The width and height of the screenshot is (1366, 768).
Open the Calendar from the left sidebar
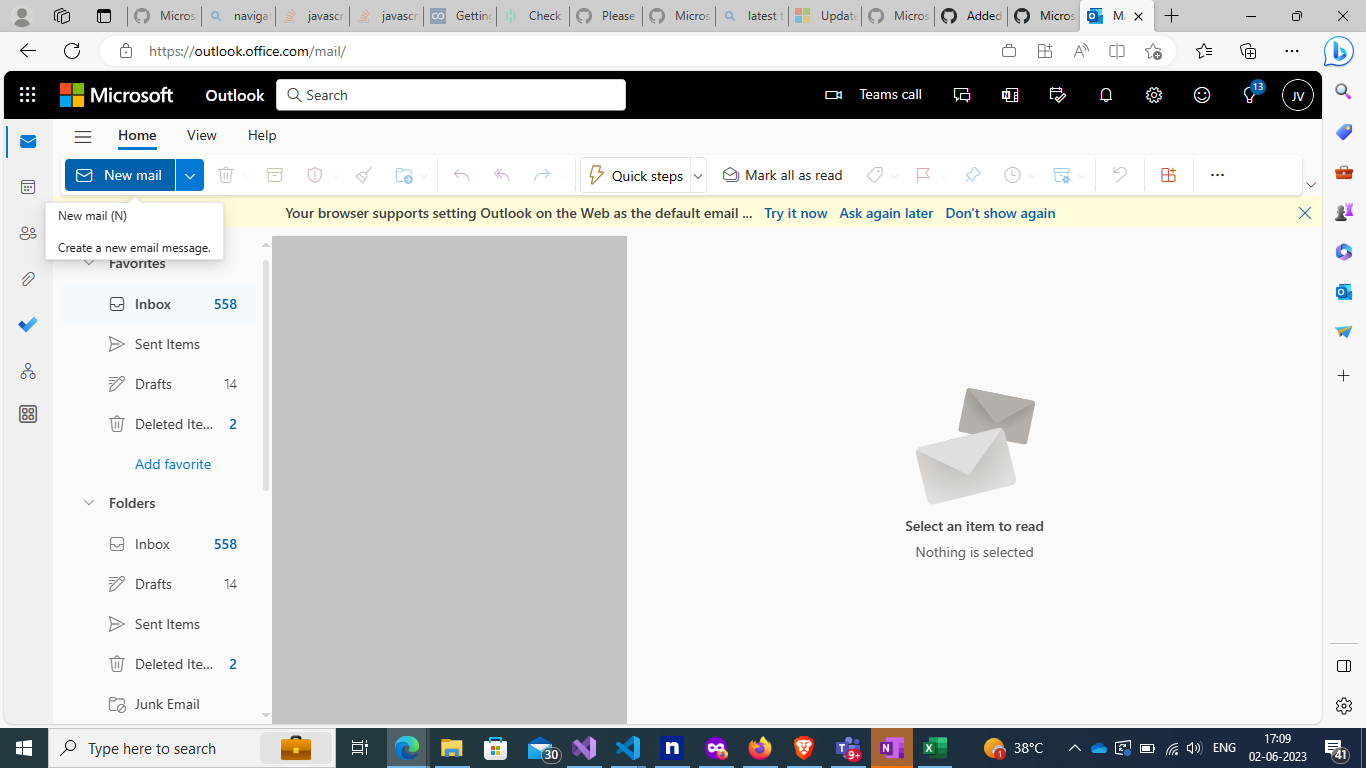click(x=27, y=187)
